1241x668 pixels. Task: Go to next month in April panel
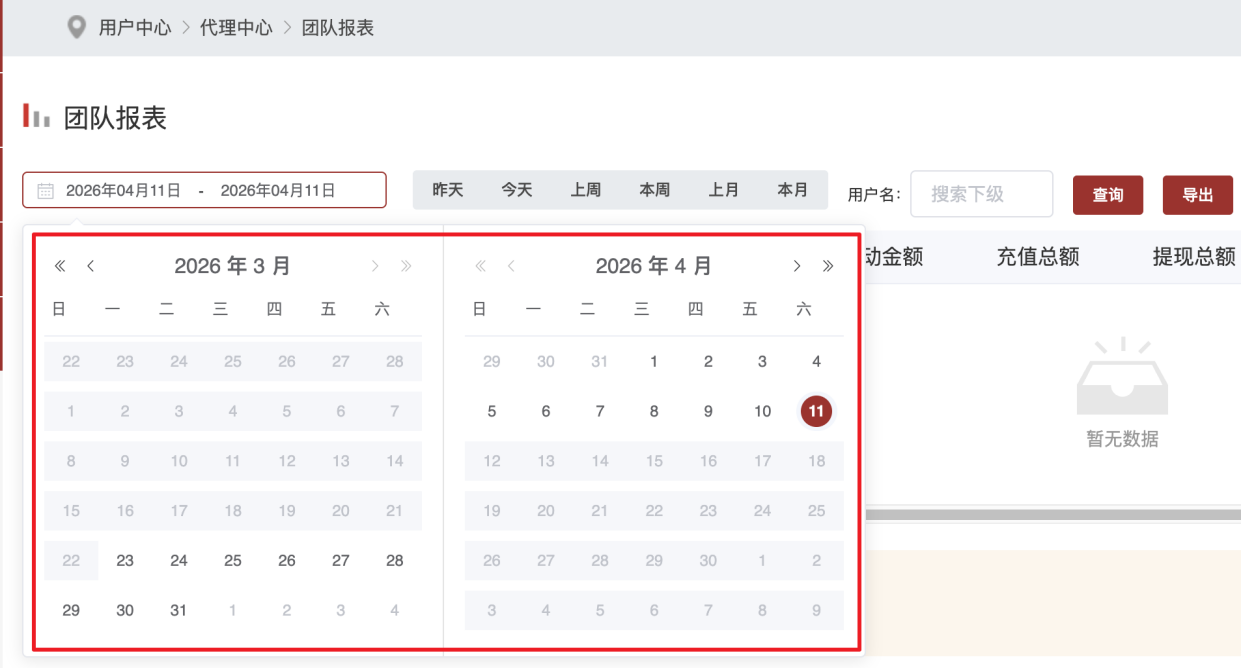(x=797, y=266)
